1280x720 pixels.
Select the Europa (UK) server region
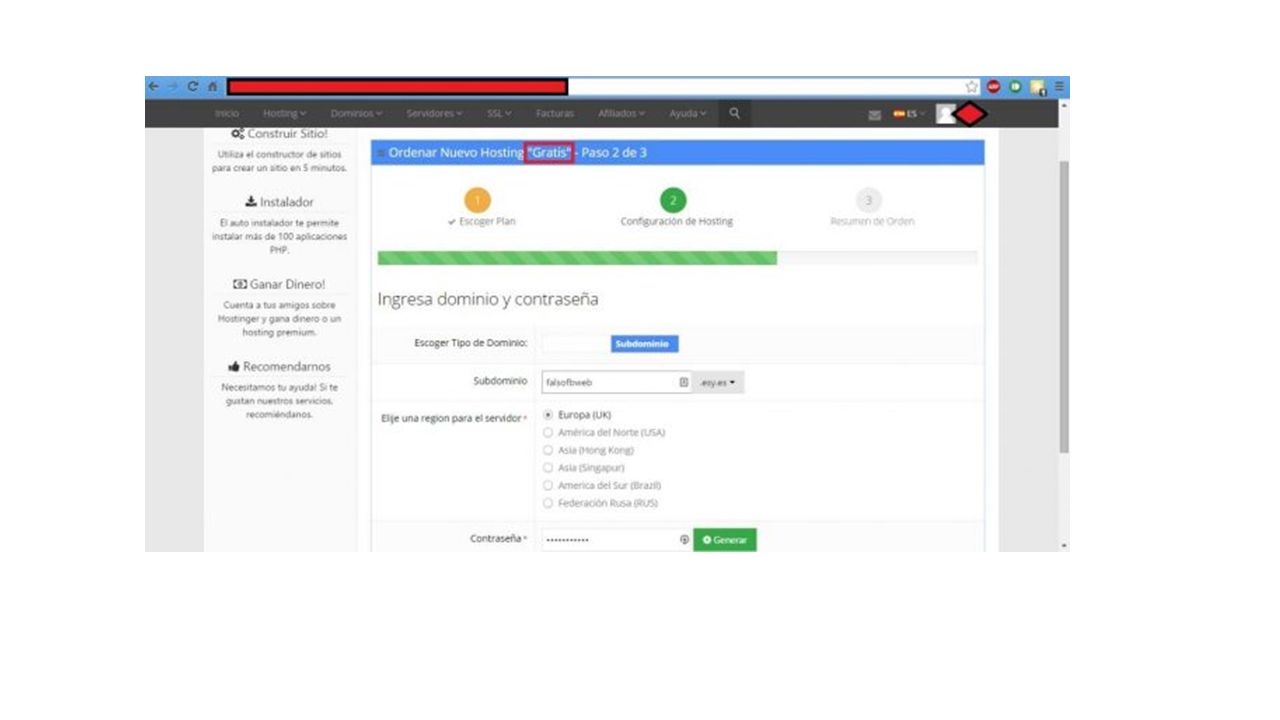(x=547, y=414)
